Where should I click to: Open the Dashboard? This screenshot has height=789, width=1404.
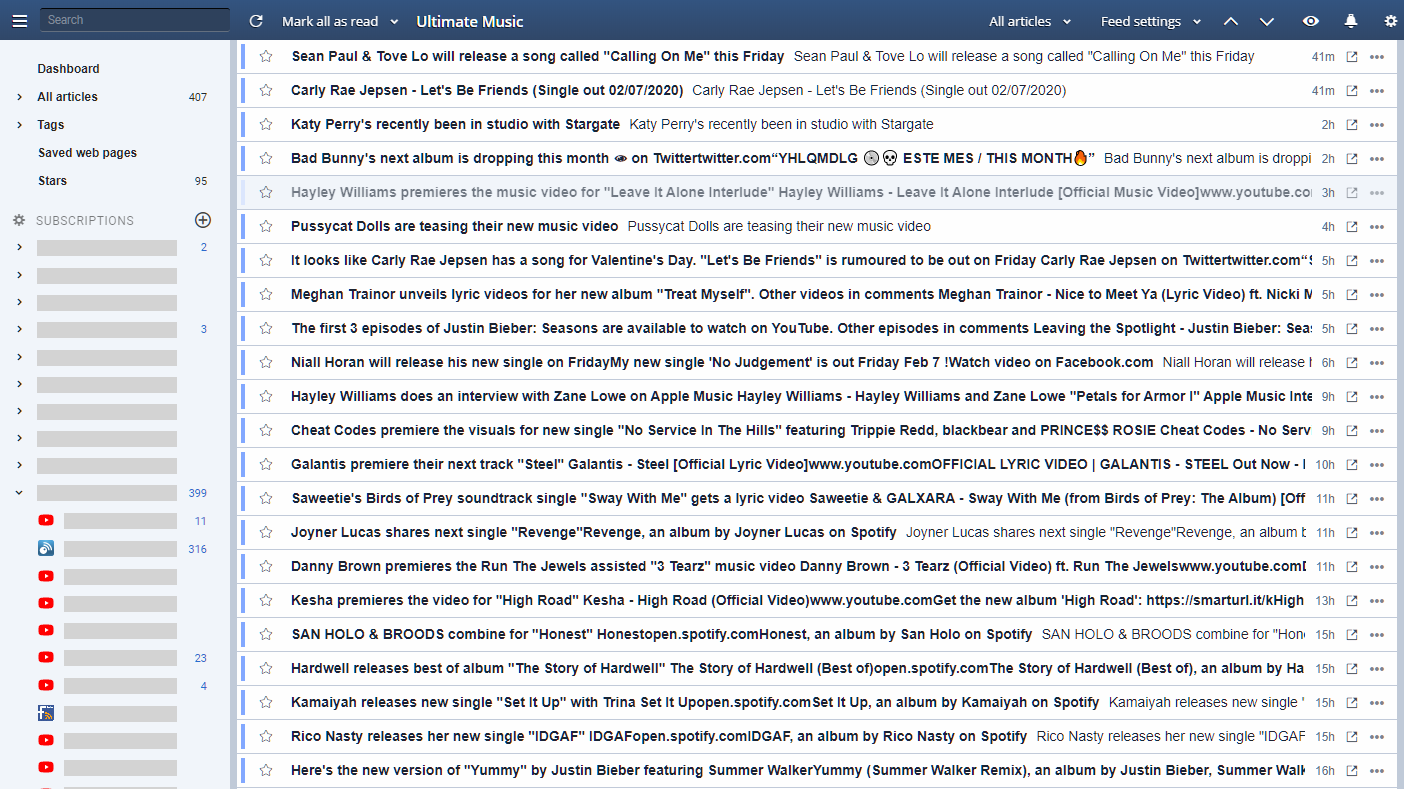pos(68,69)
